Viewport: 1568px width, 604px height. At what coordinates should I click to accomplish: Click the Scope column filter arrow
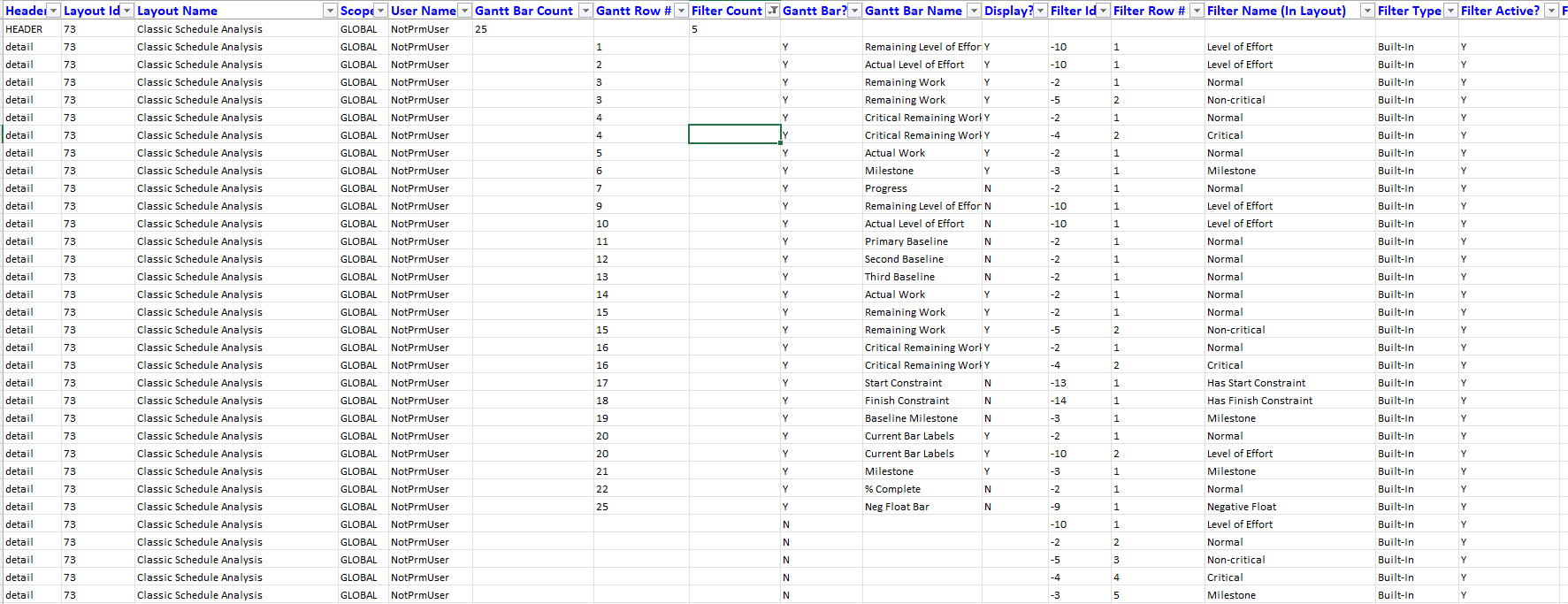click(x=380, y=11)
